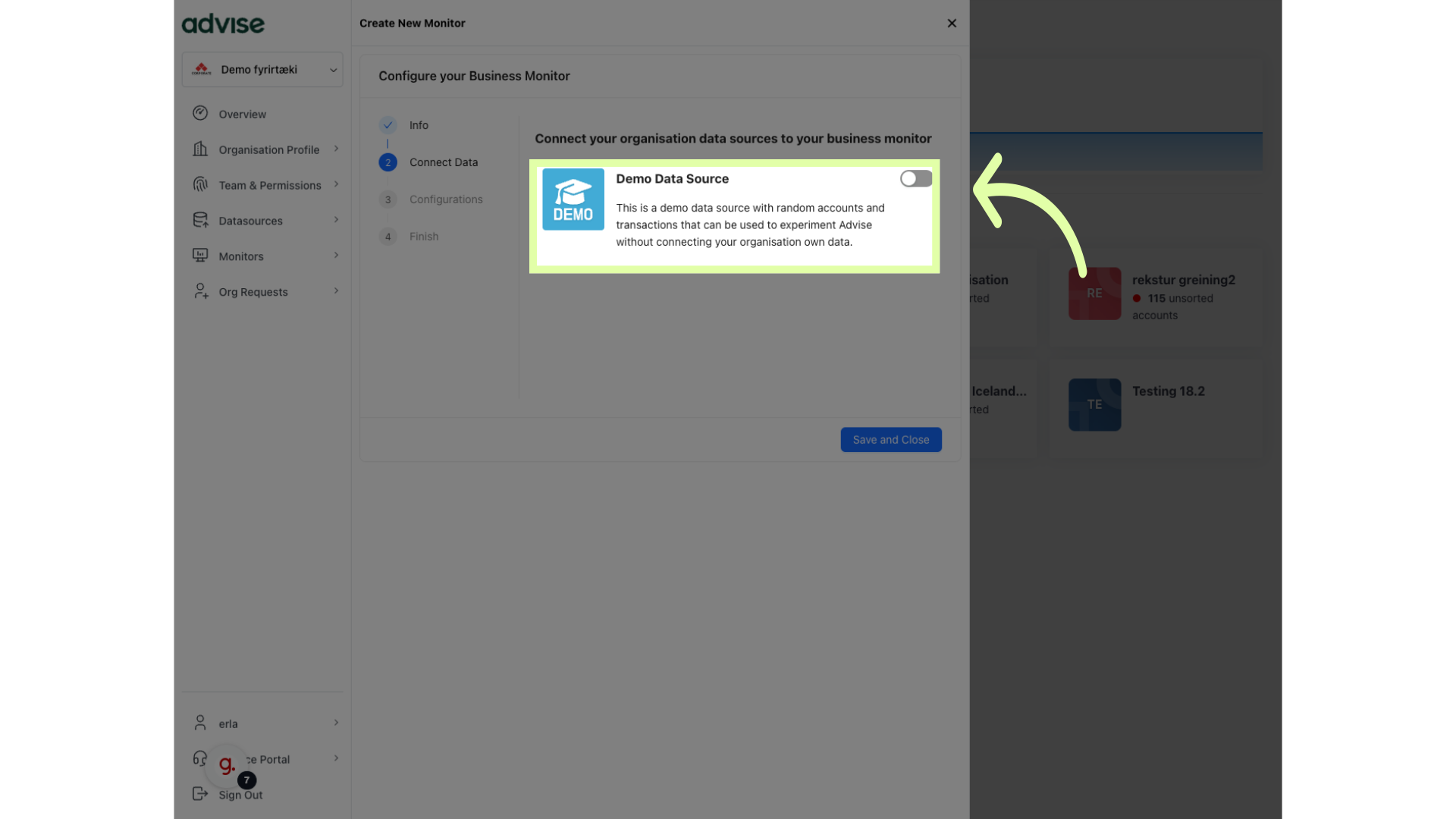Select the Team & Permissions icon

click(x=200, y=184)
